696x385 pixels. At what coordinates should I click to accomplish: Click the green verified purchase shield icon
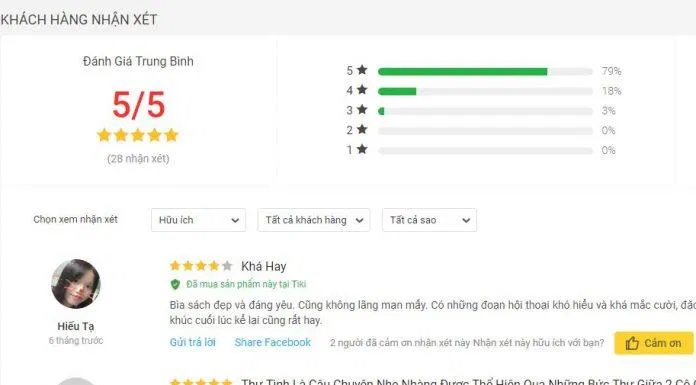tap(175, 284)
